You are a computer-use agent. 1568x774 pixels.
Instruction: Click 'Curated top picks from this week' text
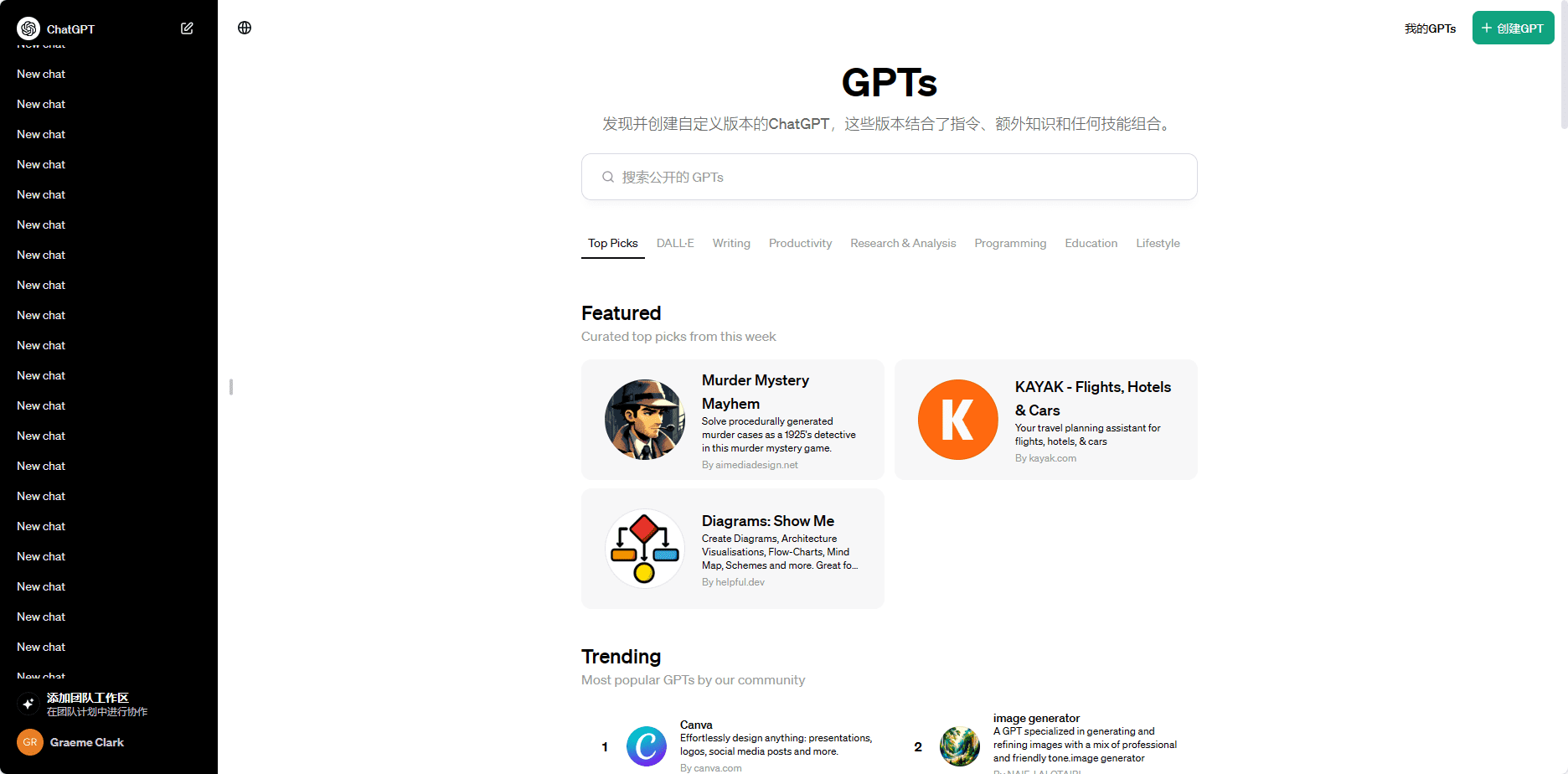tap(678, 337)
